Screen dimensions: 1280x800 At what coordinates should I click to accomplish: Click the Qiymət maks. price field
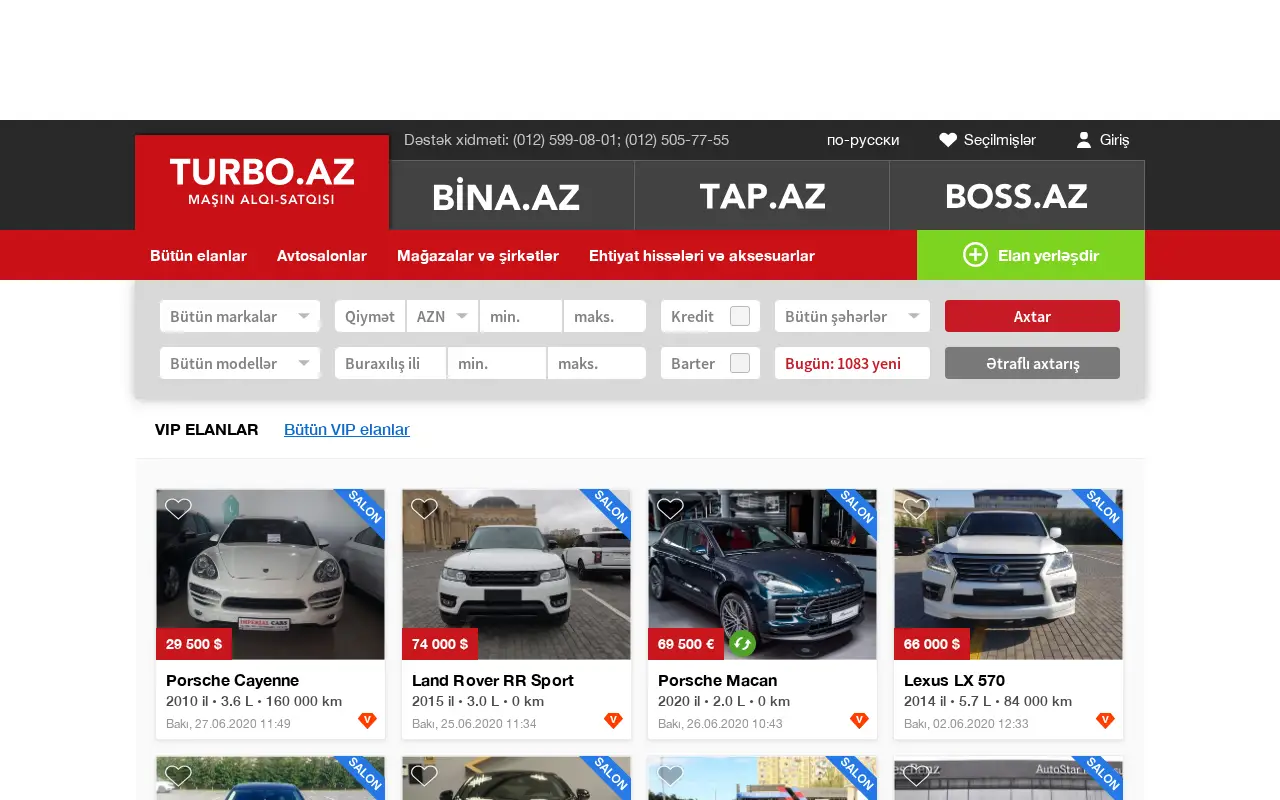pyautogui.click(x=605, y=316)
